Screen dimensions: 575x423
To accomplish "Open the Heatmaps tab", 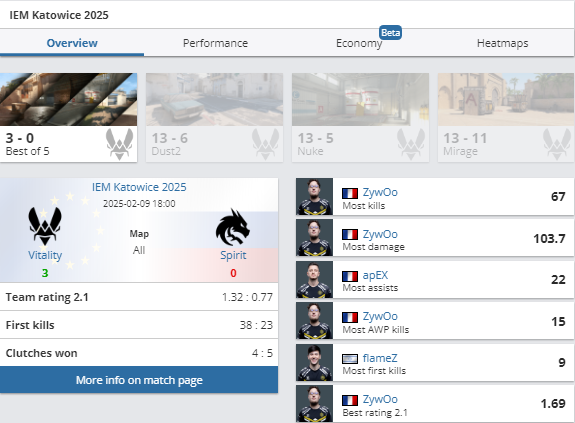I will click(502, 43).
